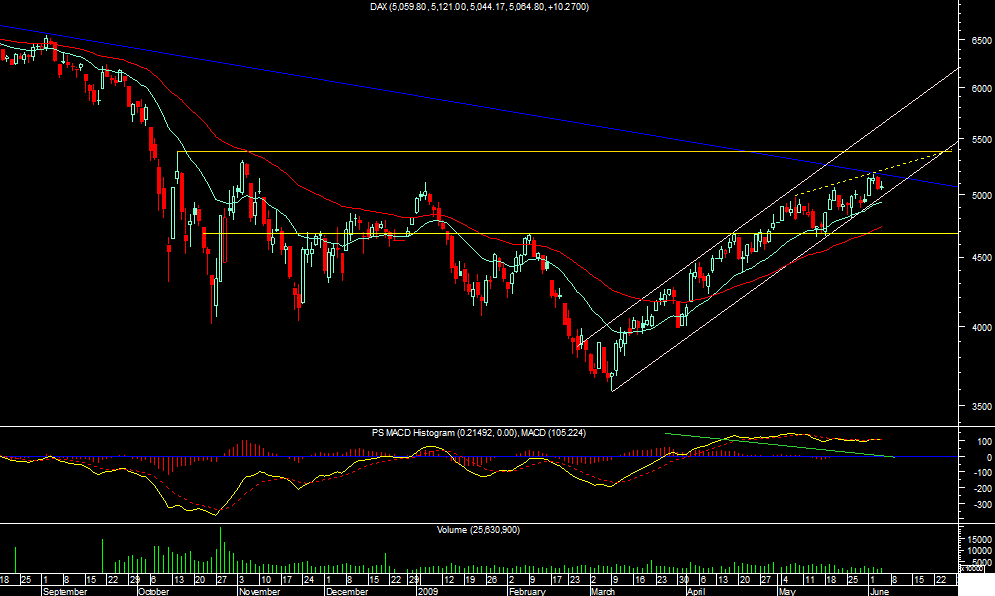
Task: Click the DAX chart title with OHLC values
Action: coord(479,7)
